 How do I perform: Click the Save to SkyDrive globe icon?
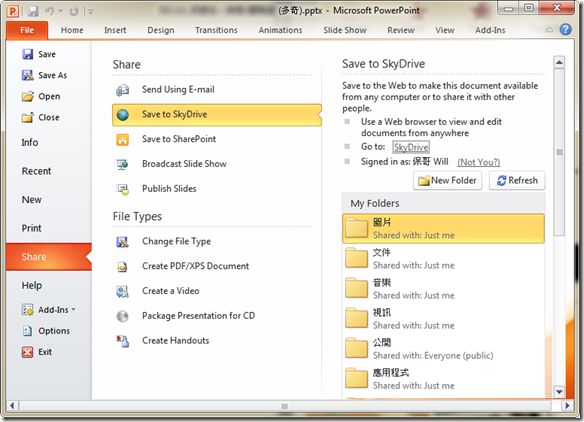[x=123, y=115]
